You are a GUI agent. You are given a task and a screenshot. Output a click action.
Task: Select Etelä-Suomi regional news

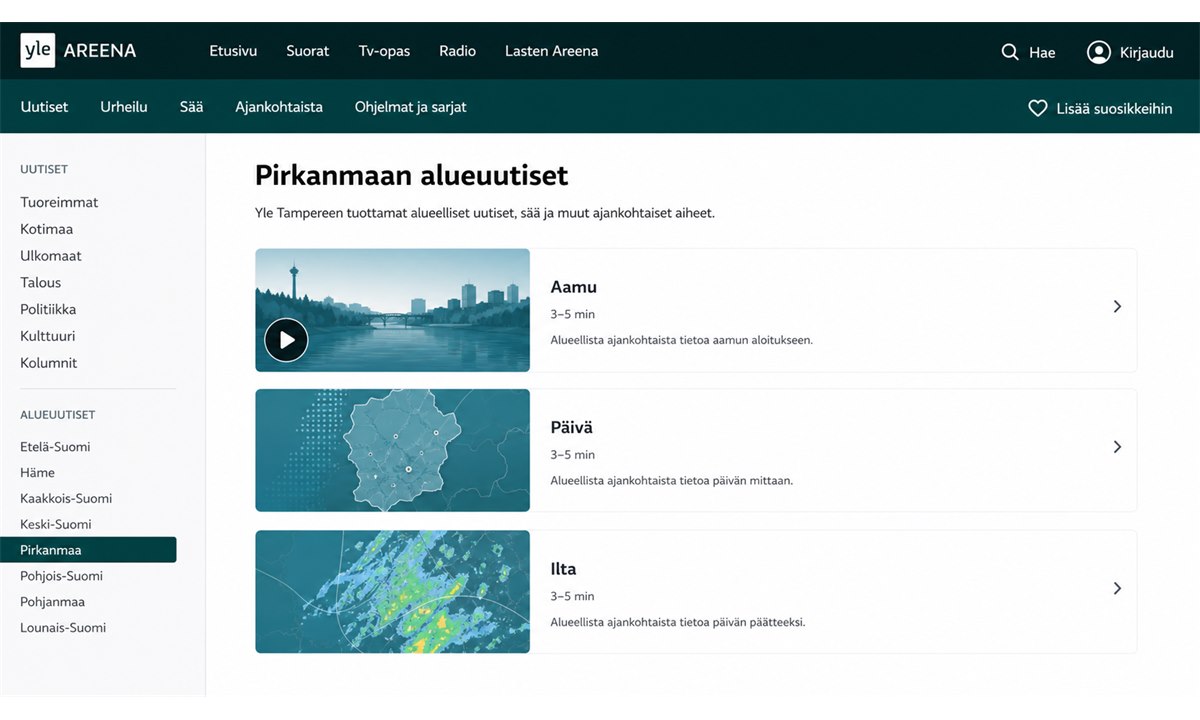click(55, 447)
